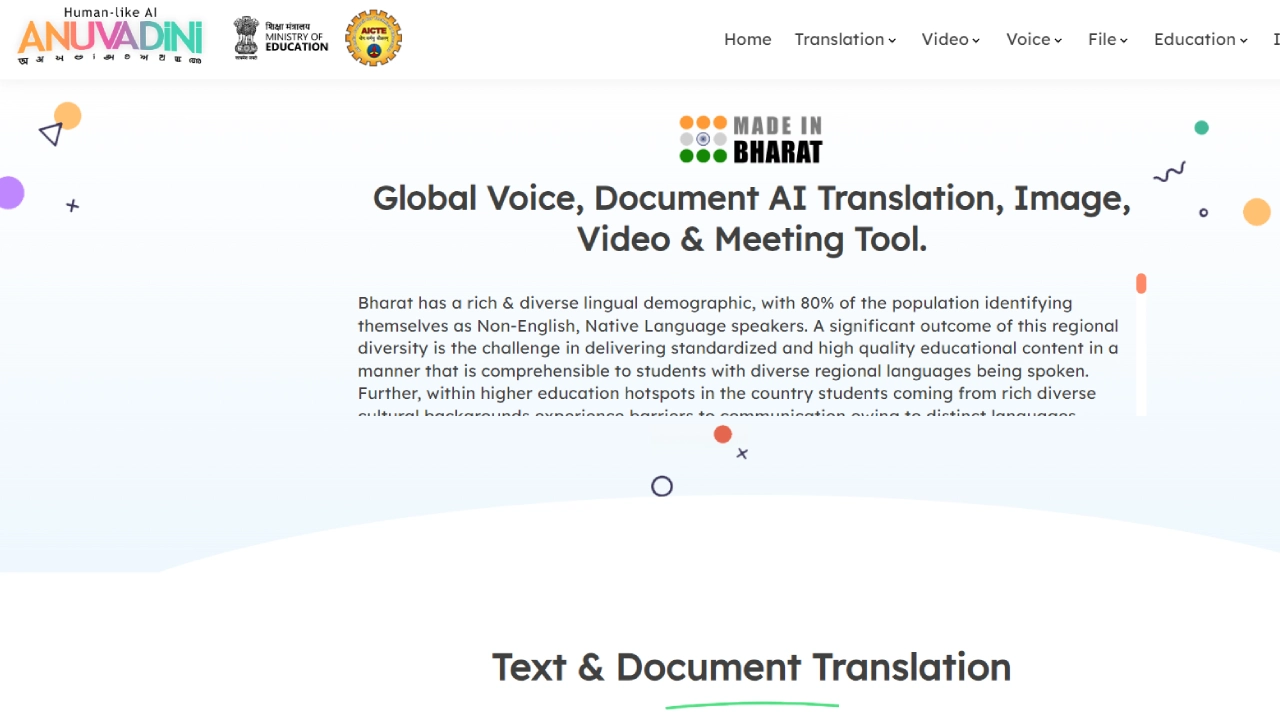The height and width of the screenshot is (720, 1280).
Task: Click the wavy squiggle decoration
Action: (1169, 173)
